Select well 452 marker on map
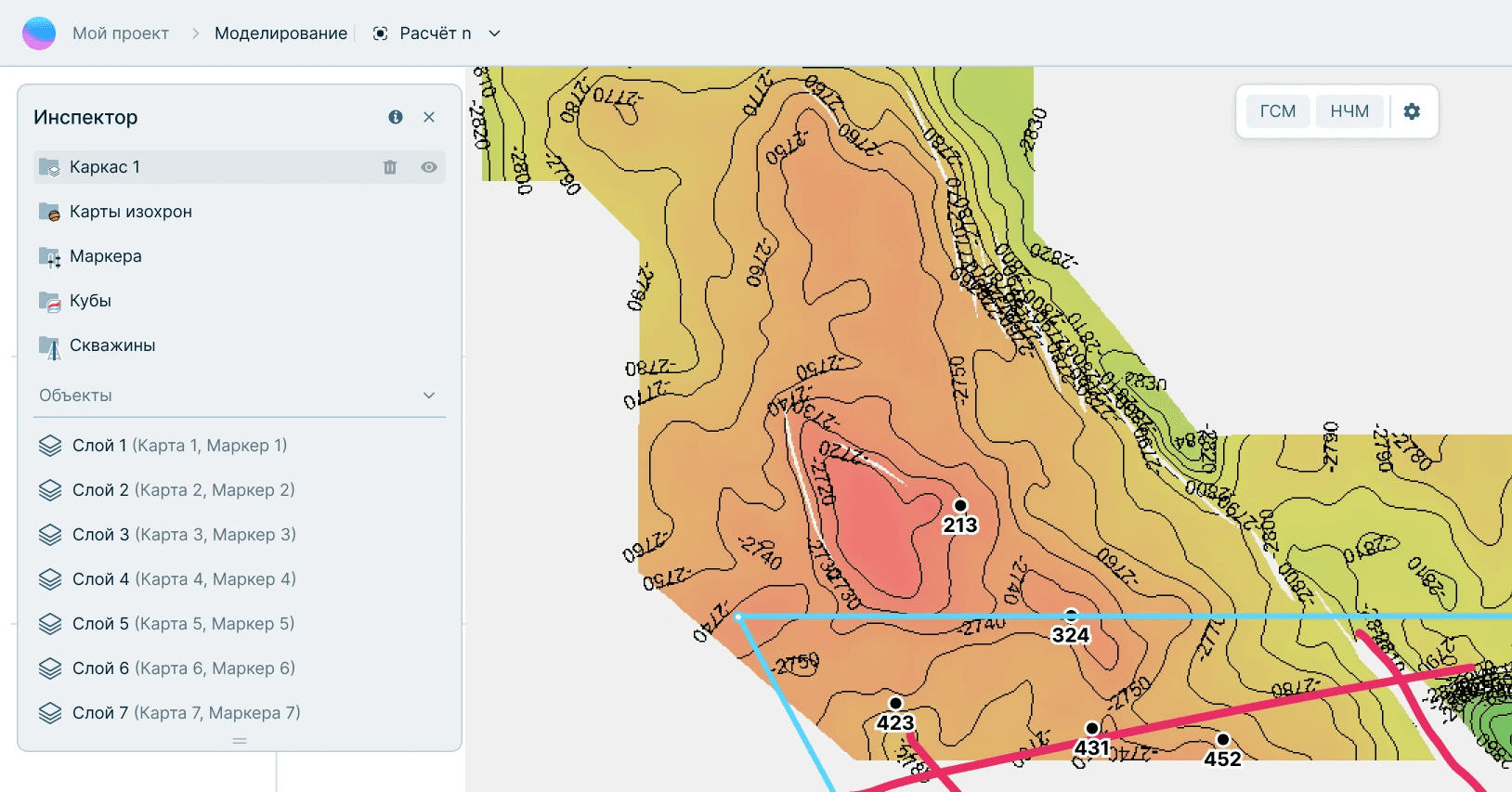Viewport: 1512px width, 792px height. tap(1223, 739)
